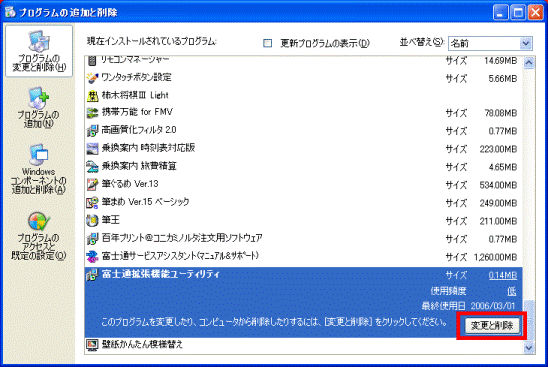Viewport: 548px width, 367px height.
Task: Click the 高画質化フィルタ 2.0 icon
Action: (x=92, y=131)
